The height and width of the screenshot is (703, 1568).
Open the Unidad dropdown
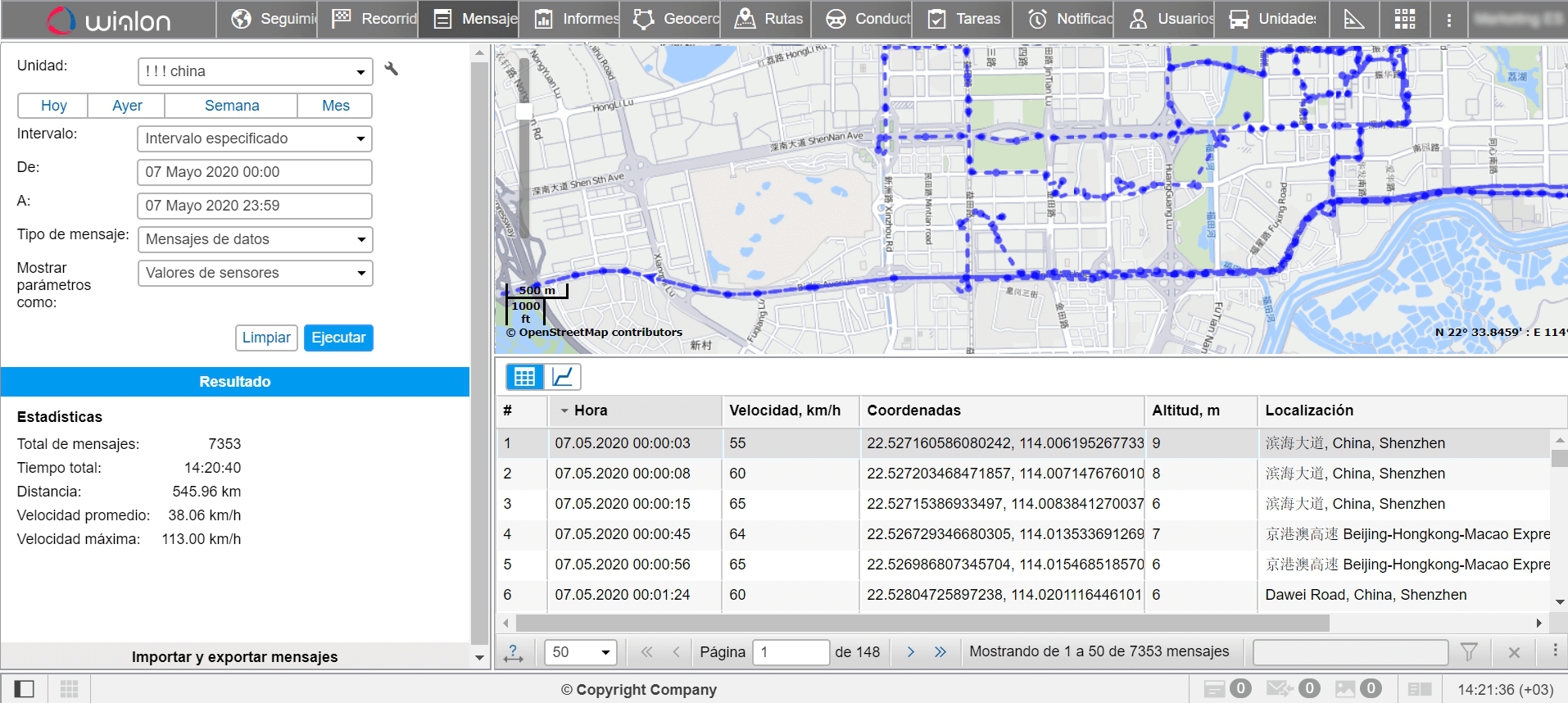(x=255, y=71)
